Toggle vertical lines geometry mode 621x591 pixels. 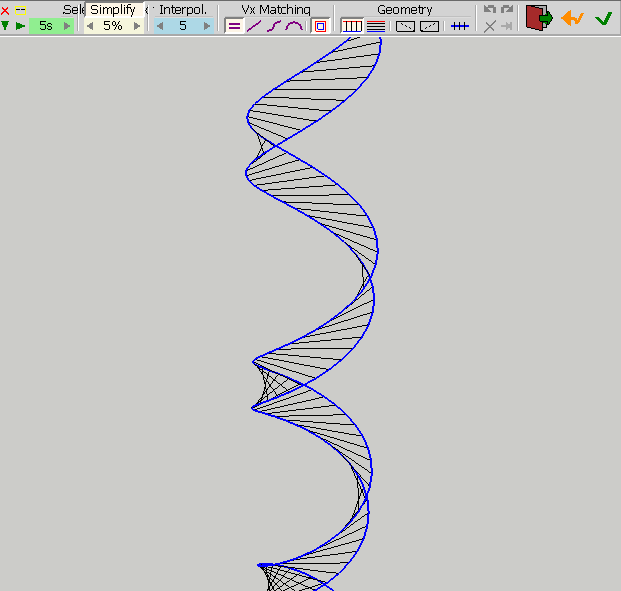point(352,26)
